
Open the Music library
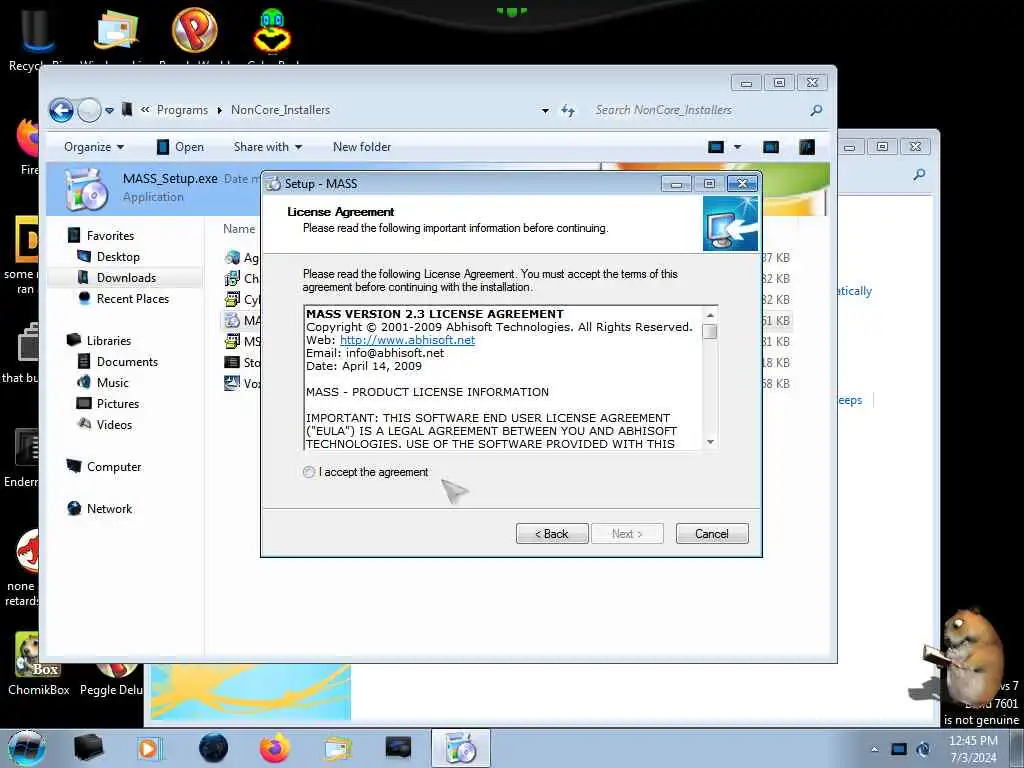coord(112,383)
